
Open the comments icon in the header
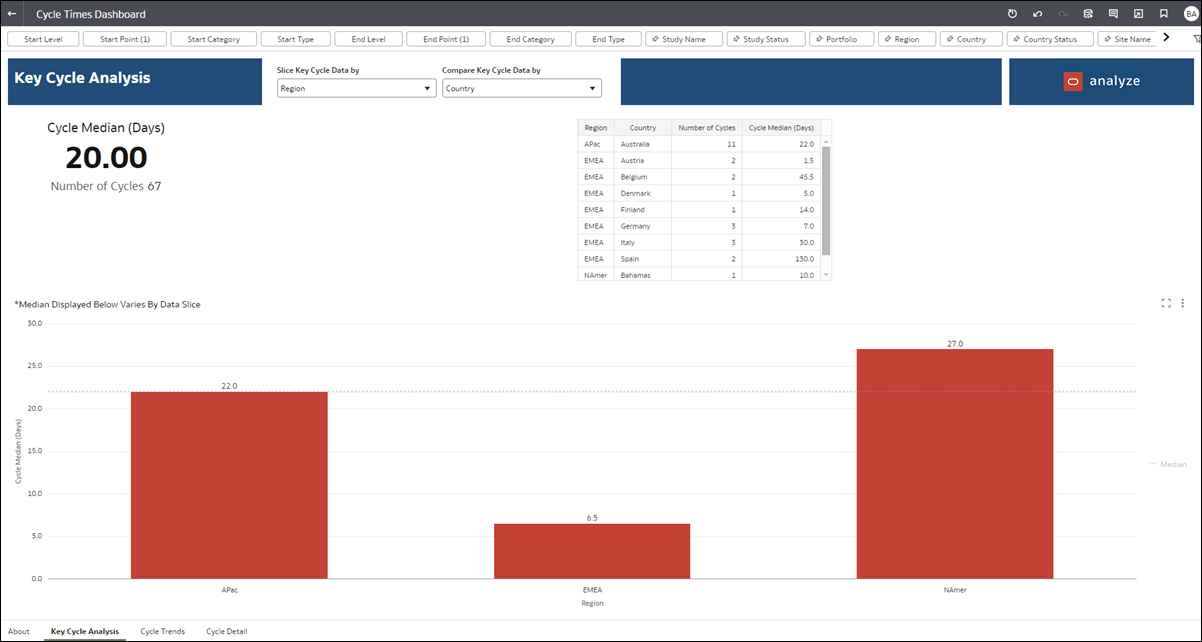tap(1113, 14)
